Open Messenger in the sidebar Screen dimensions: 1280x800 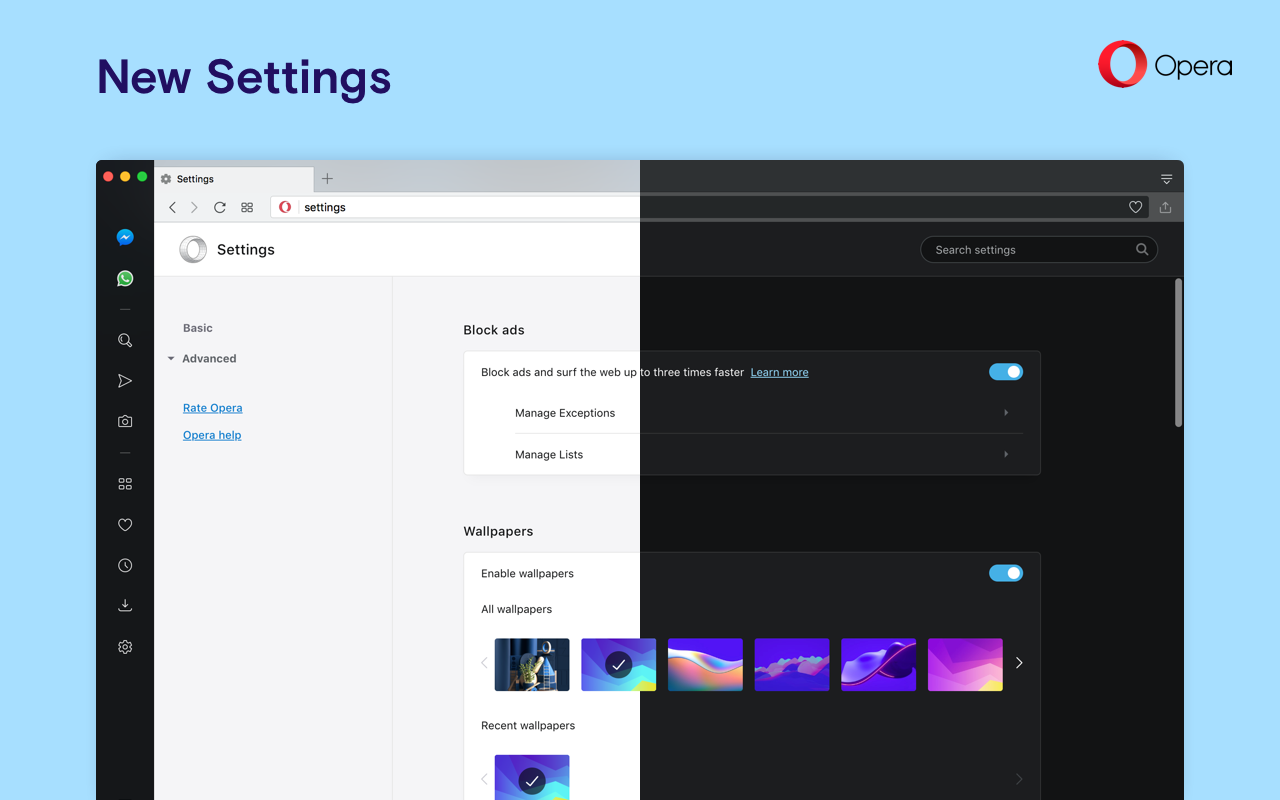[125, 237]
